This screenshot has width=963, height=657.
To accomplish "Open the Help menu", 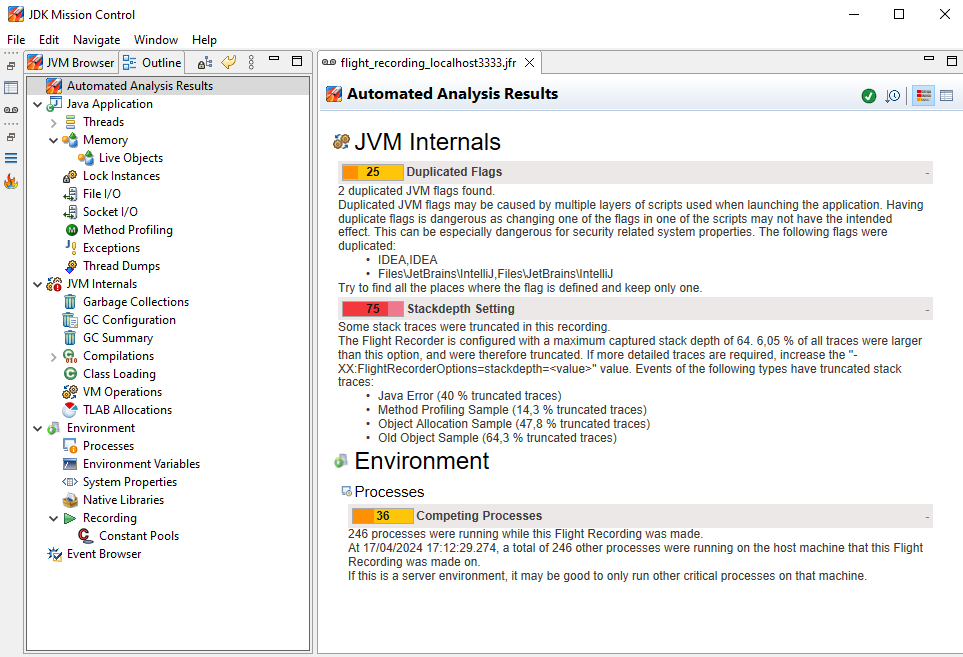I will coord(204,40).
